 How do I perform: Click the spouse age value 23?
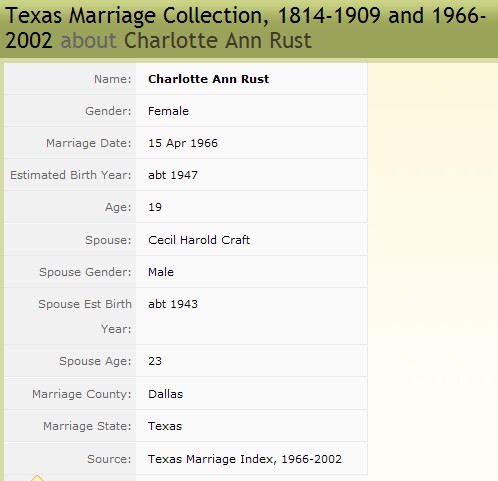click(x=155, y=361)
